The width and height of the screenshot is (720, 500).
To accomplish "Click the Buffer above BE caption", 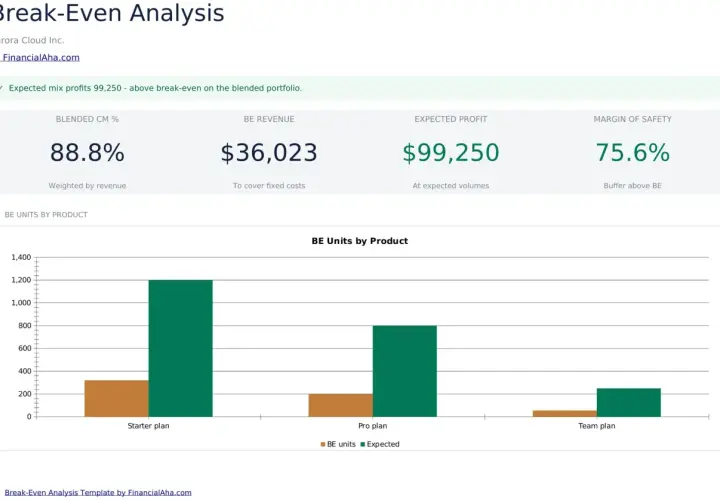I will (x=633, y=185).
